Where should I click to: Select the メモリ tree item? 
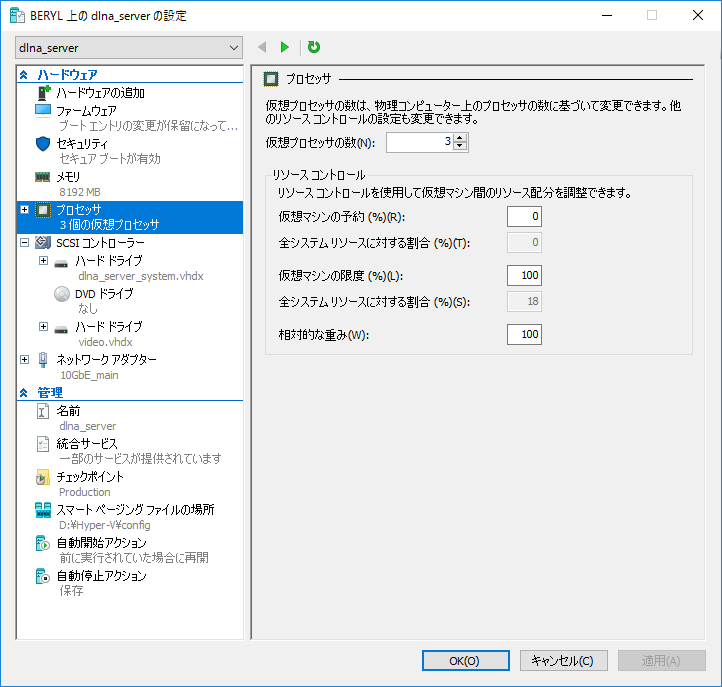[68, 177]
